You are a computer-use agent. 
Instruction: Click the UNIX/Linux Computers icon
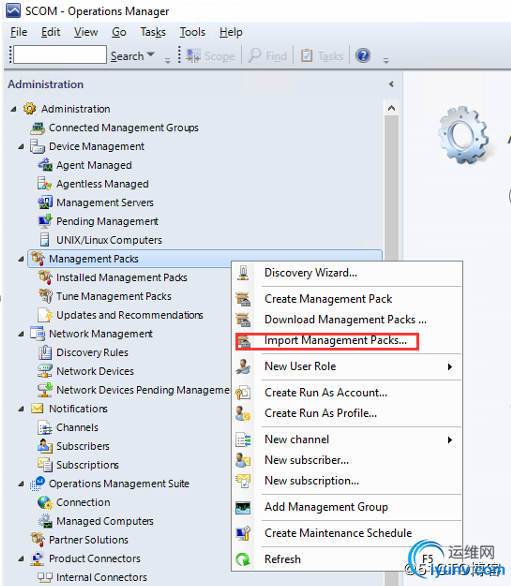point(45,240)
